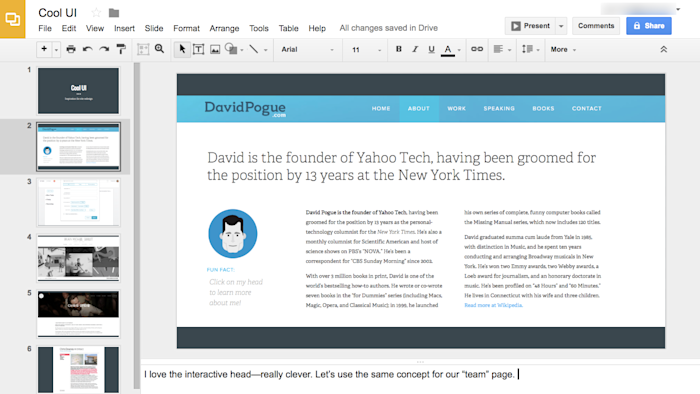Click 'All changes saved in Drive' status
The image size is (700, 394).
point(388,28)
